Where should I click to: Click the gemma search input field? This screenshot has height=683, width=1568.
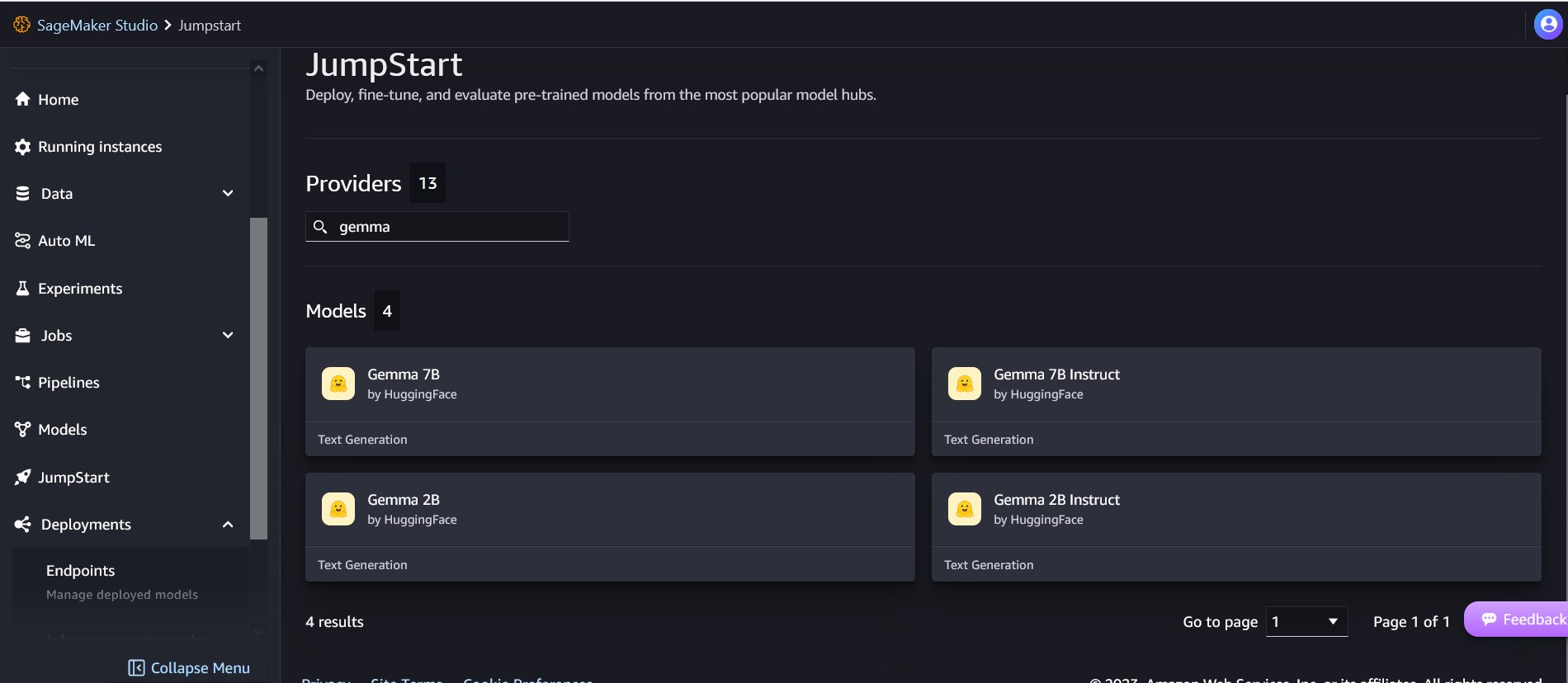point(437,227)
